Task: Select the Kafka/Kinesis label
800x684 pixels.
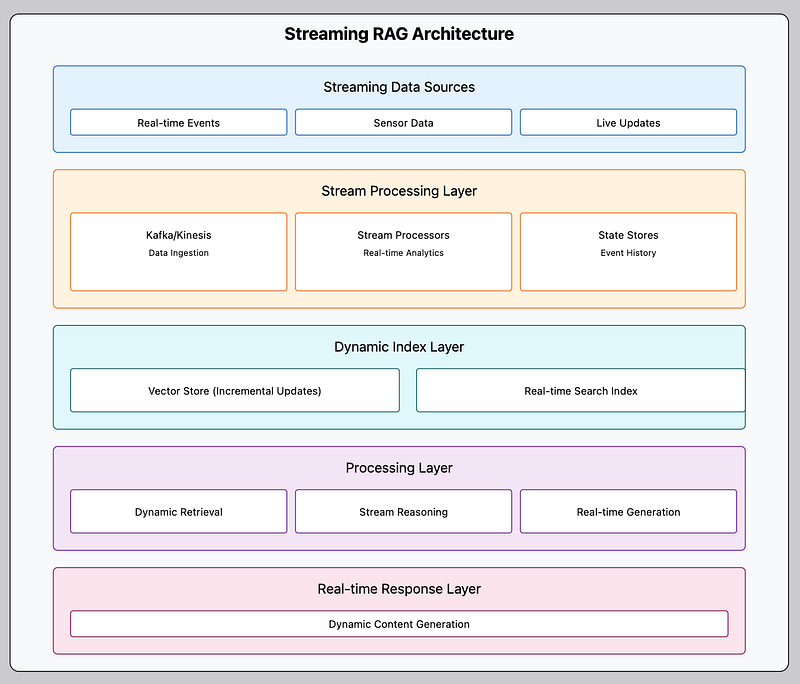Action: click(x=179, y=235)
